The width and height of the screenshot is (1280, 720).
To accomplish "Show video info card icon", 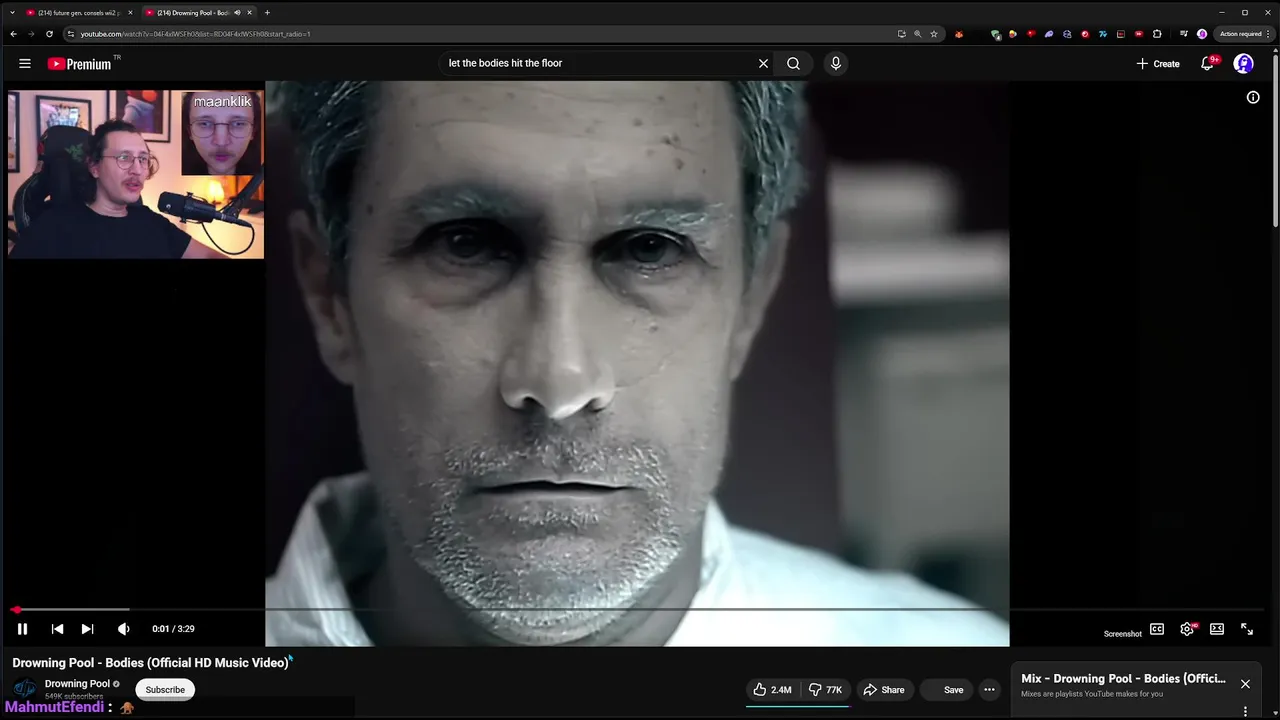I will pos(1253,97).
